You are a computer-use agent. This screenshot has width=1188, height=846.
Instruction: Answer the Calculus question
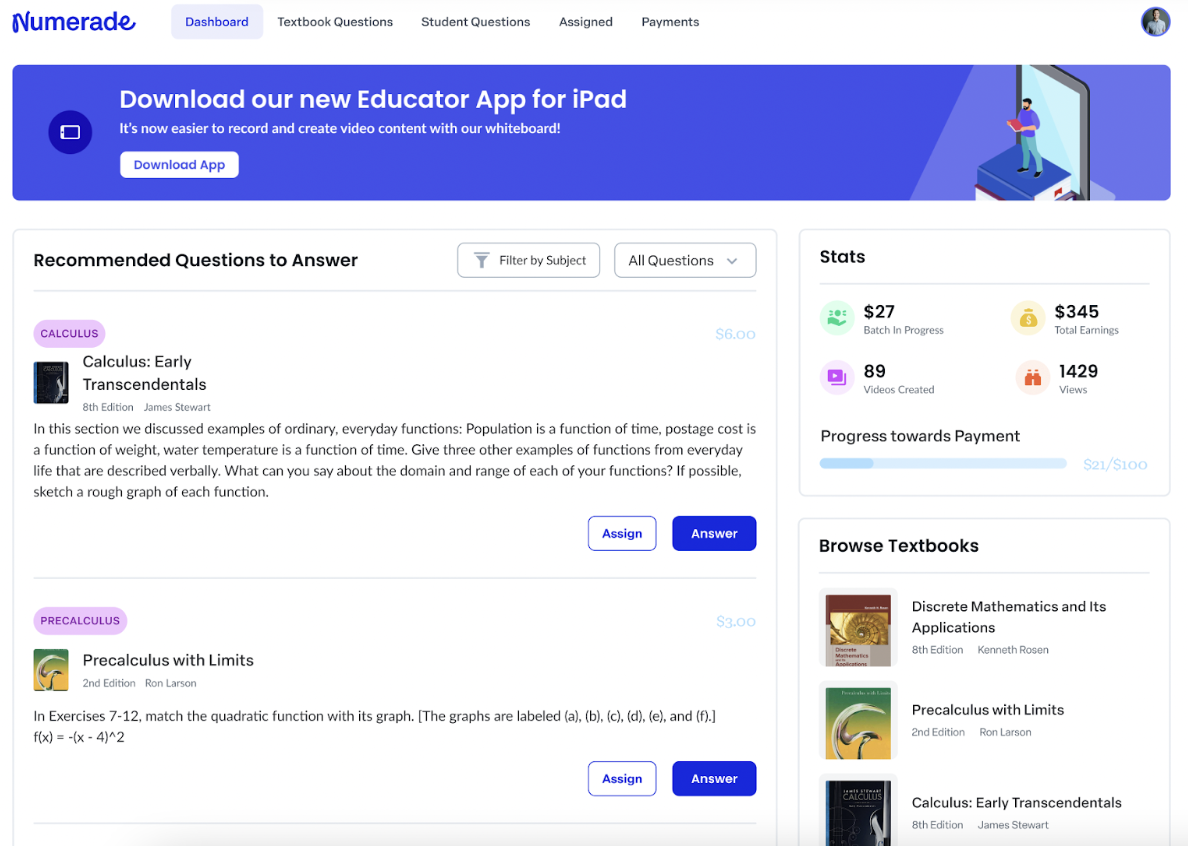point(713,534)
